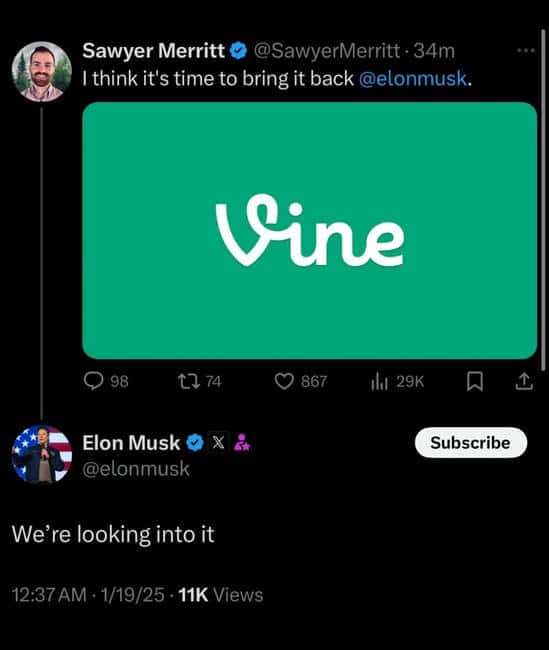Screen dimensions: 549x650
Task: Open the three-dot more options menu
Action: [x=526, y=51]
